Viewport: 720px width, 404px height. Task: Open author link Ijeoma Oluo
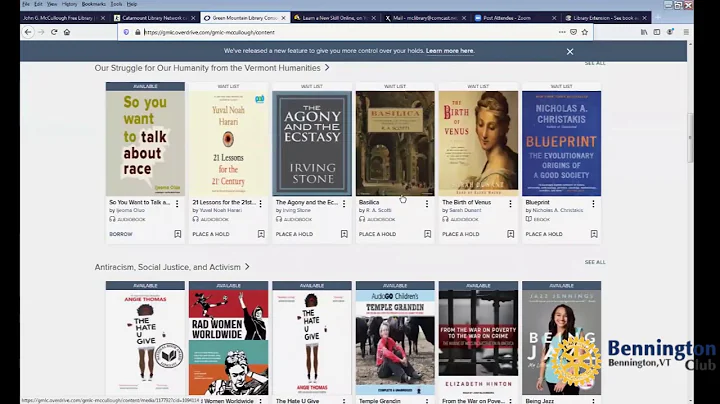[130, 210]
